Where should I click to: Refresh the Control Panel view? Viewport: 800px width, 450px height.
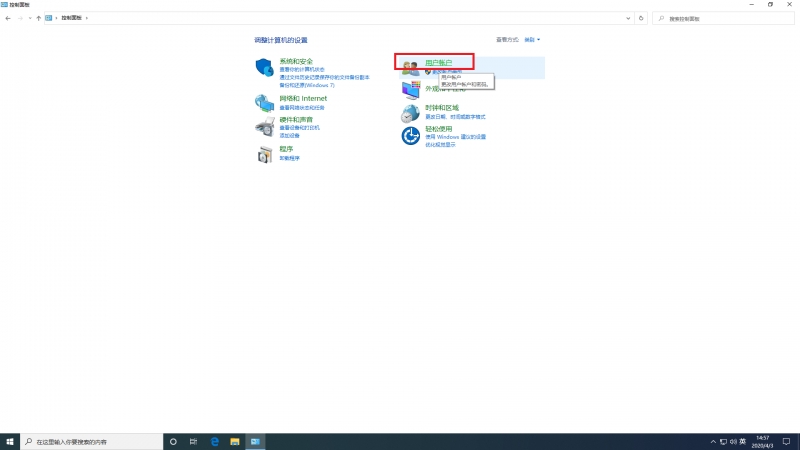(x=641, y=18)
